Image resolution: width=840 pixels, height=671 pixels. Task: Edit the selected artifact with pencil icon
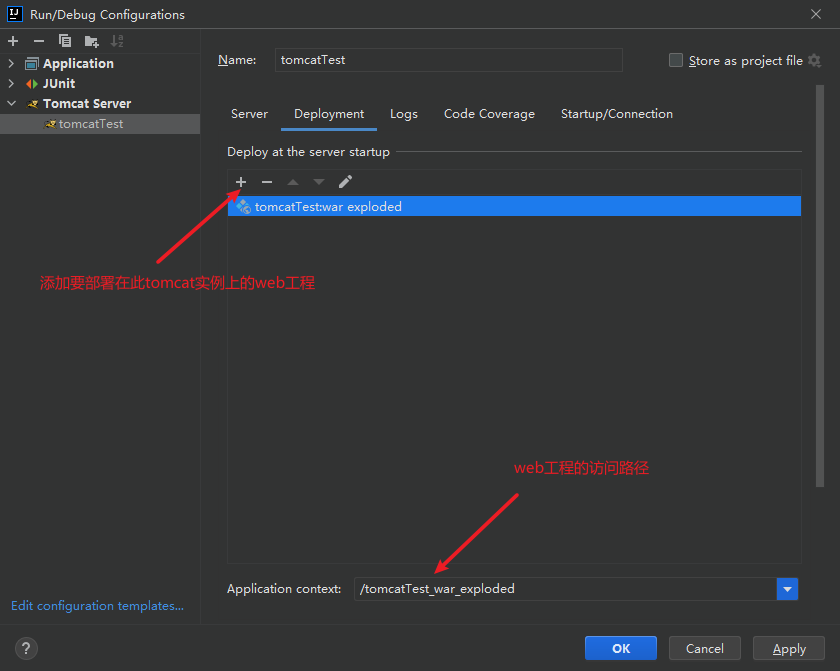coord(345,182)
